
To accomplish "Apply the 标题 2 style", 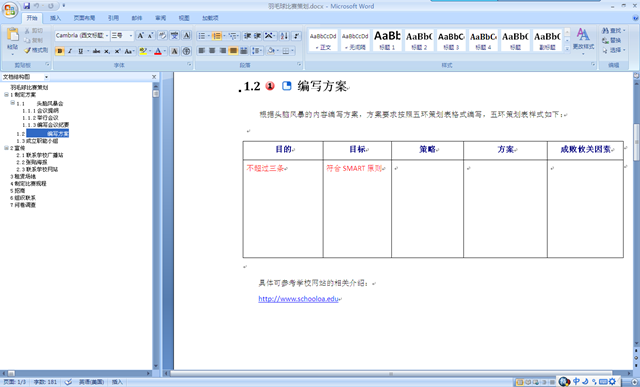I will (419, 40).
